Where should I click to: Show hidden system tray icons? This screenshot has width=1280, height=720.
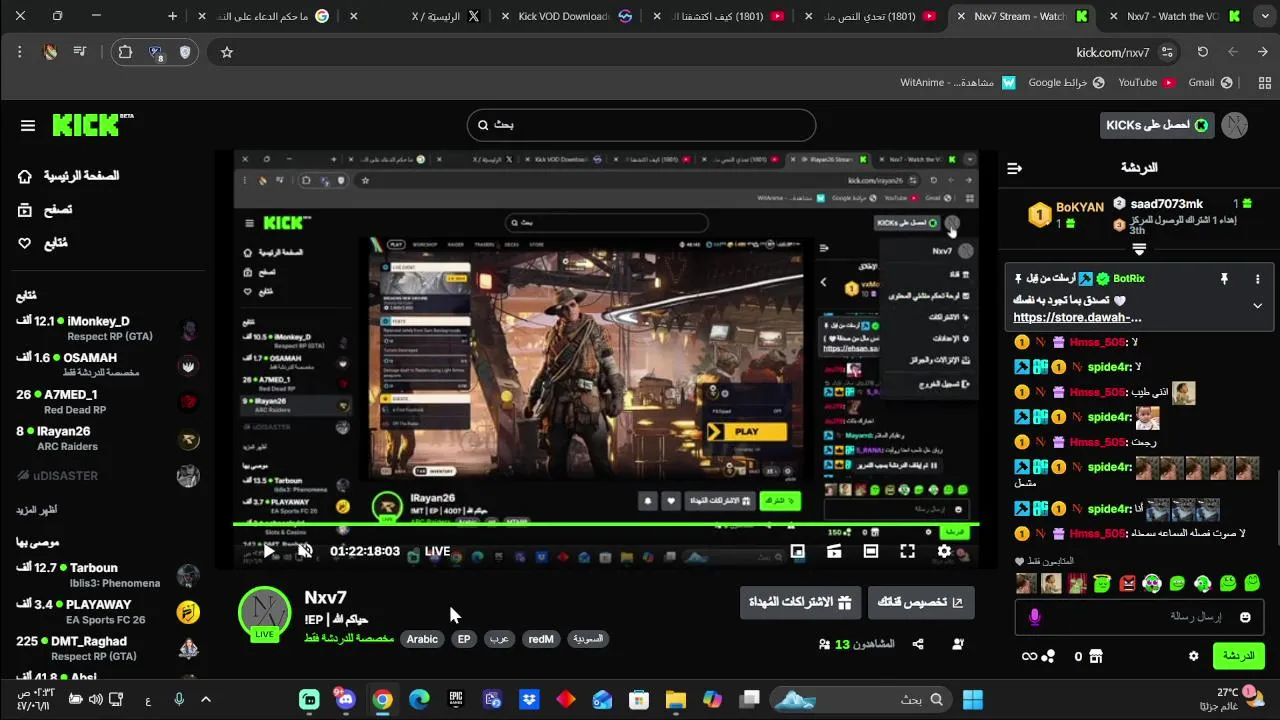click(206, 699)
